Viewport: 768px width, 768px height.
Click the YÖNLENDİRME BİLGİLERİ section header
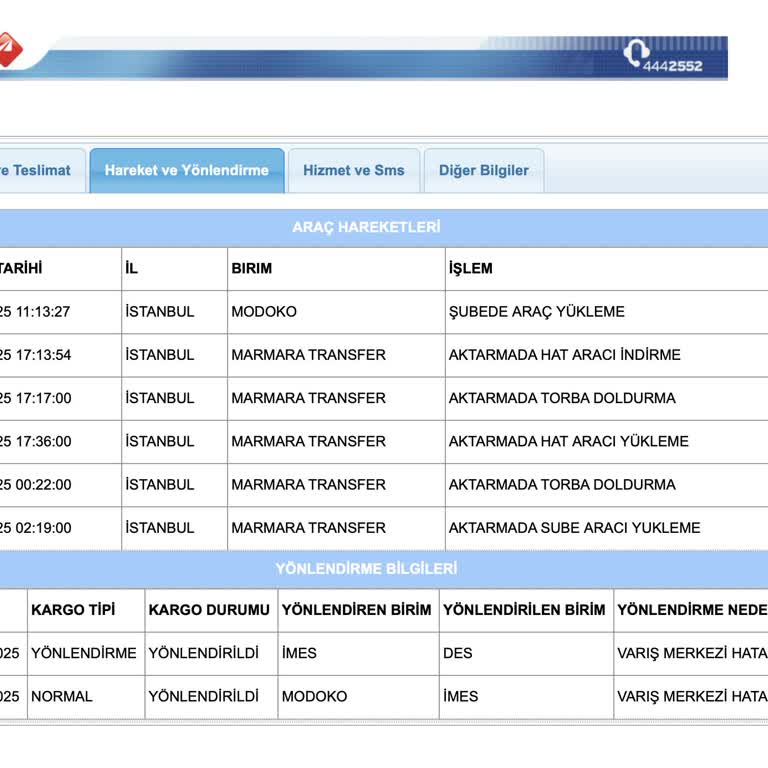366,569
